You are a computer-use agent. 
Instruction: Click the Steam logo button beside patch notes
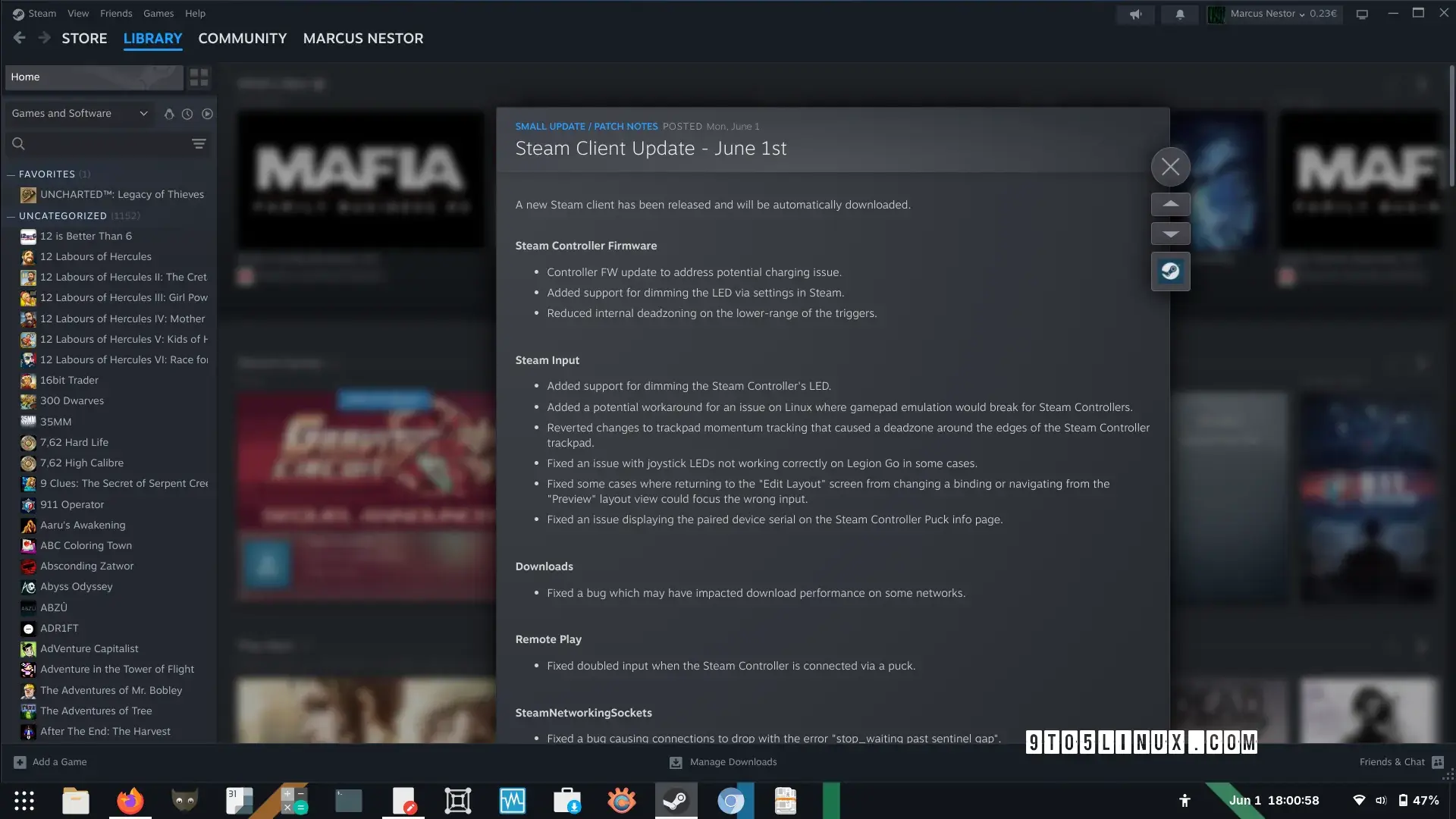(1170, 271)
